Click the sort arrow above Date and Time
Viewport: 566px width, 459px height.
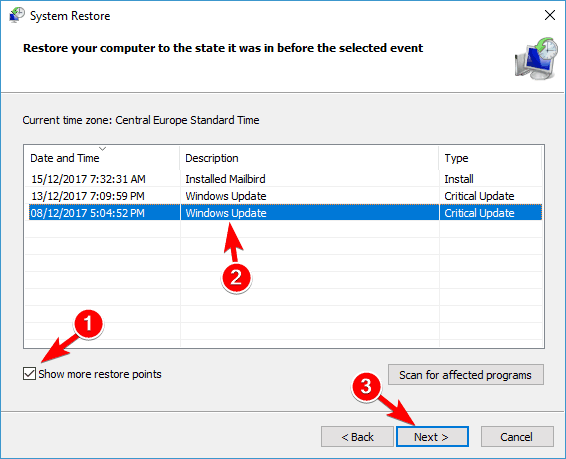point(103,149)
